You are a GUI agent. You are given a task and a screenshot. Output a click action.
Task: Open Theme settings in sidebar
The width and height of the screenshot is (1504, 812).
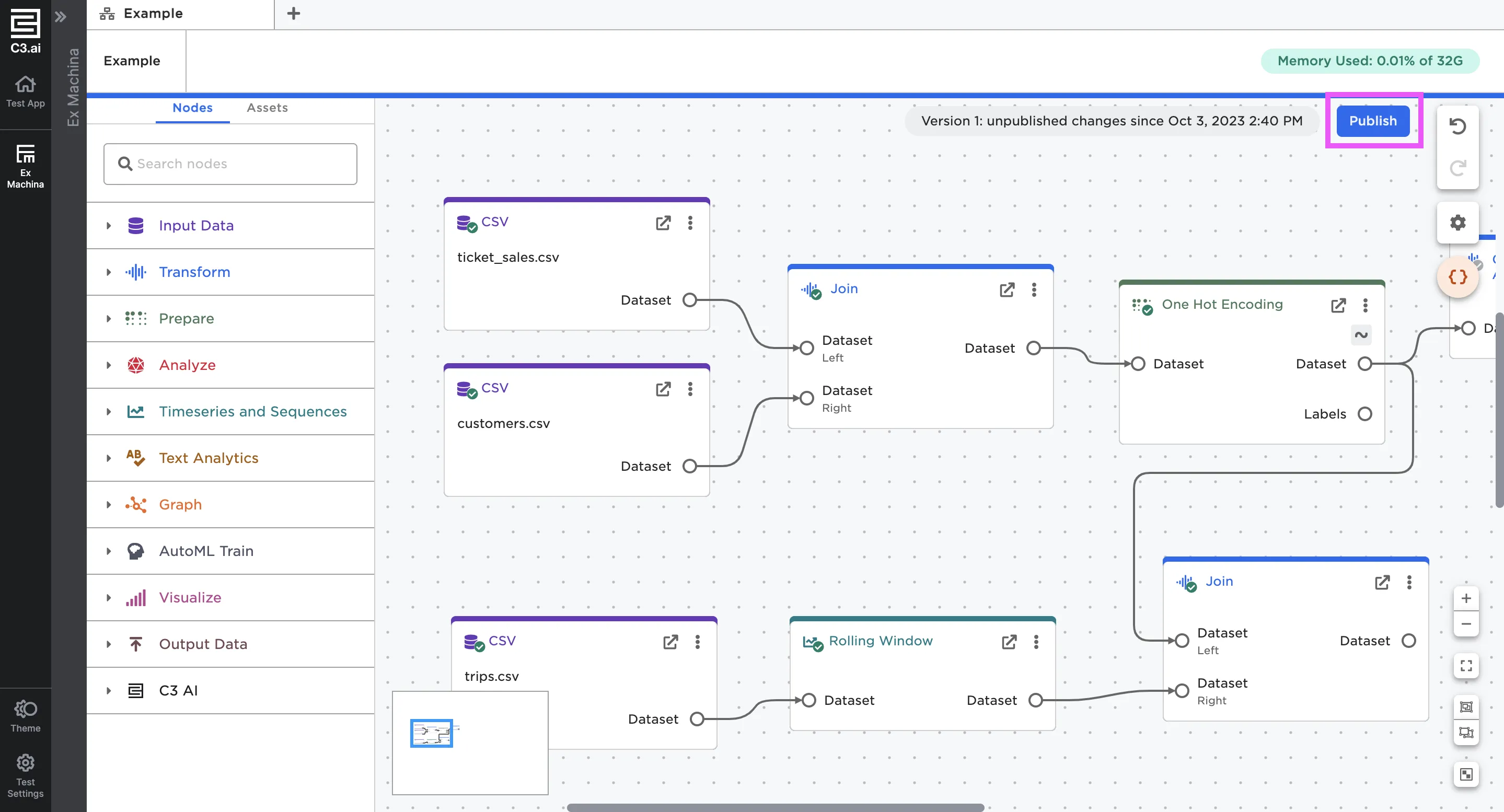click(x=25, y=716)
